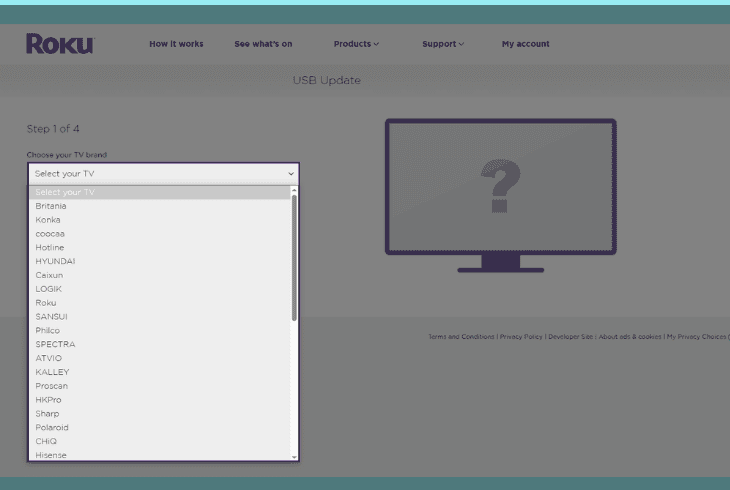
Task: Click the TV question-mark placeholder image
Action: (501, 196)
